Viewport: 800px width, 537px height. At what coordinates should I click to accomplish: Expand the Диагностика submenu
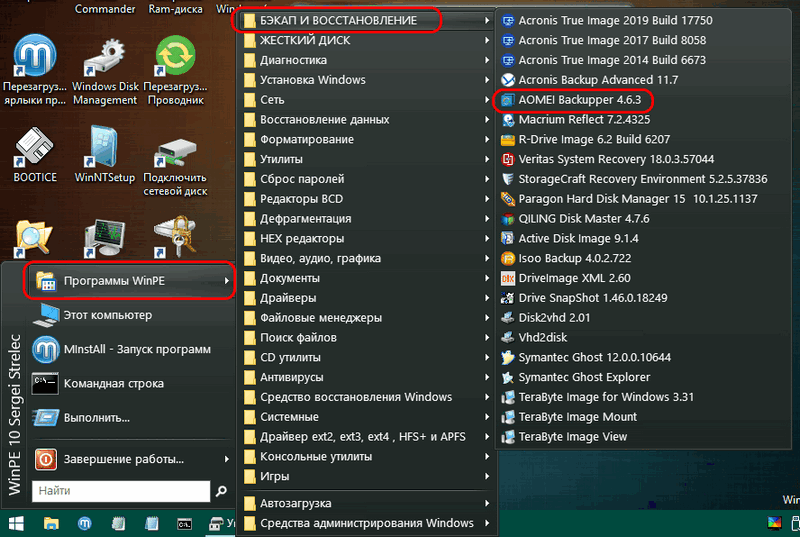pos(366,60)
